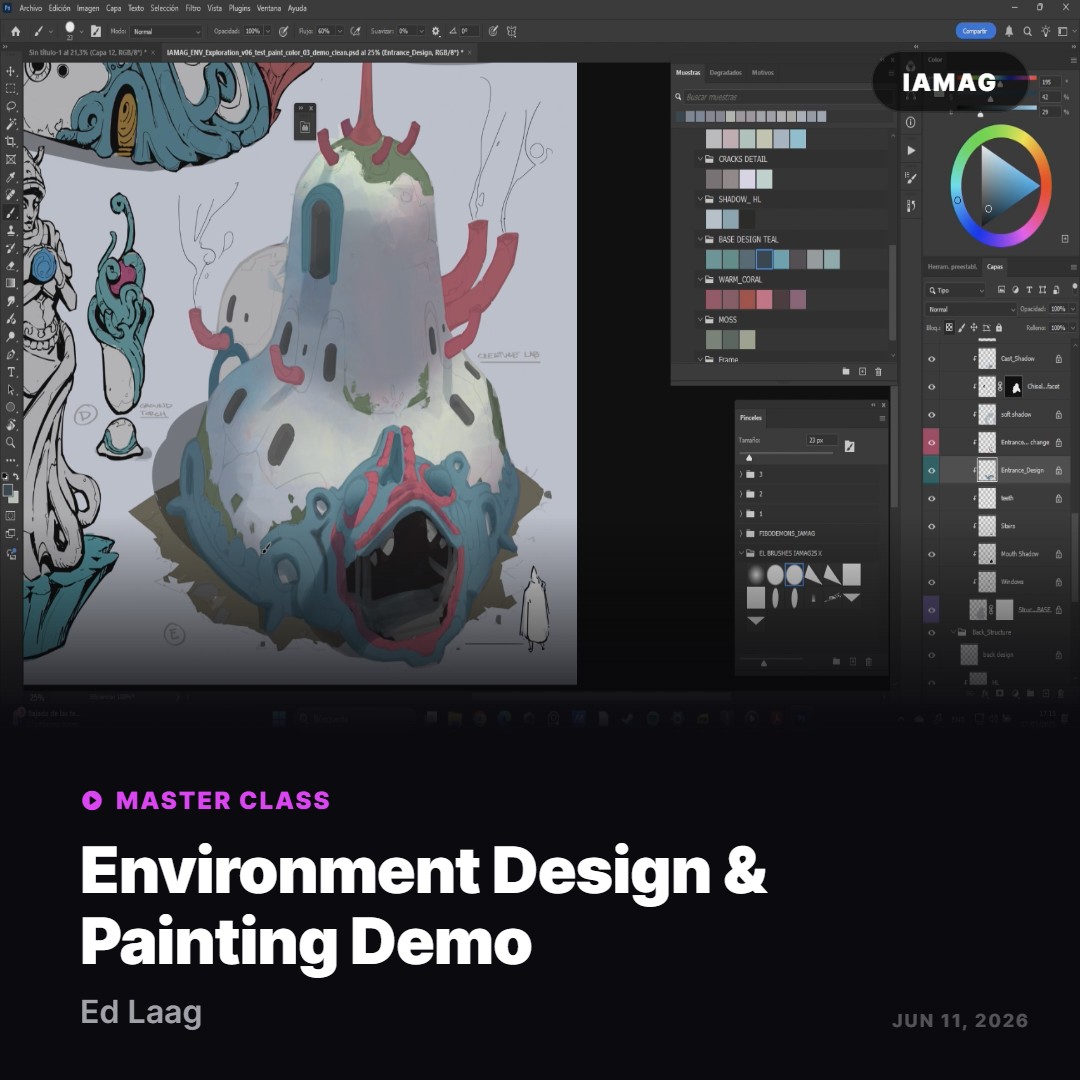Click the Properties info panel icon

coord(911,122)
